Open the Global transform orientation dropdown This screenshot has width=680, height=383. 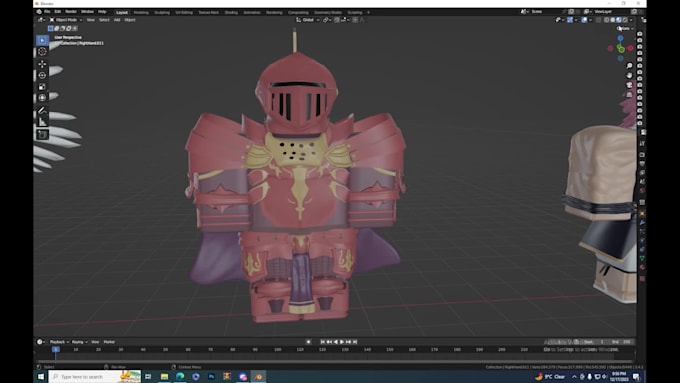point(308,20)
